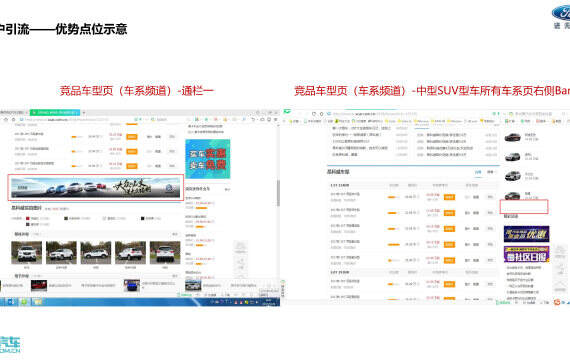Select the dark olive car color swatch

click(66, 219)
